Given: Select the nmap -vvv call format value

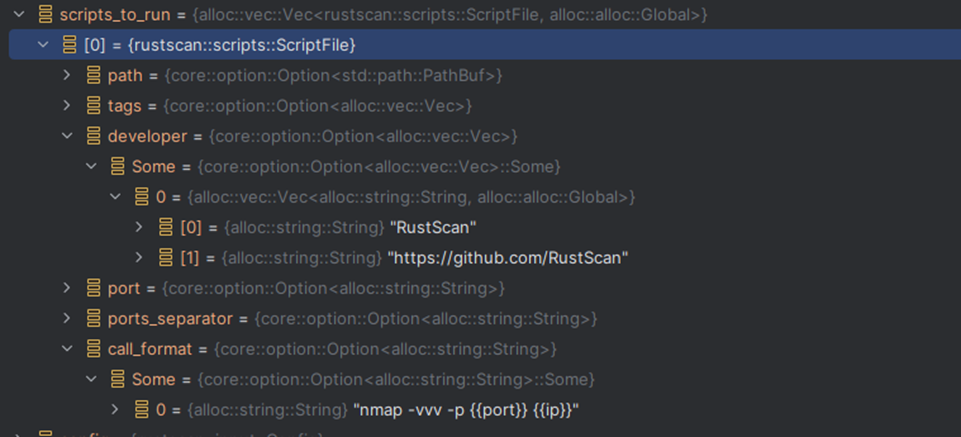Looking at the screenshot, I should pos(466,410).
